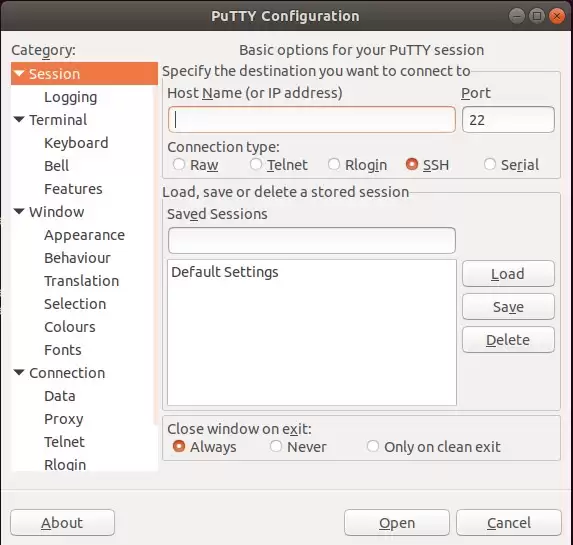
Task: Open the Session category
Action: 84,74
